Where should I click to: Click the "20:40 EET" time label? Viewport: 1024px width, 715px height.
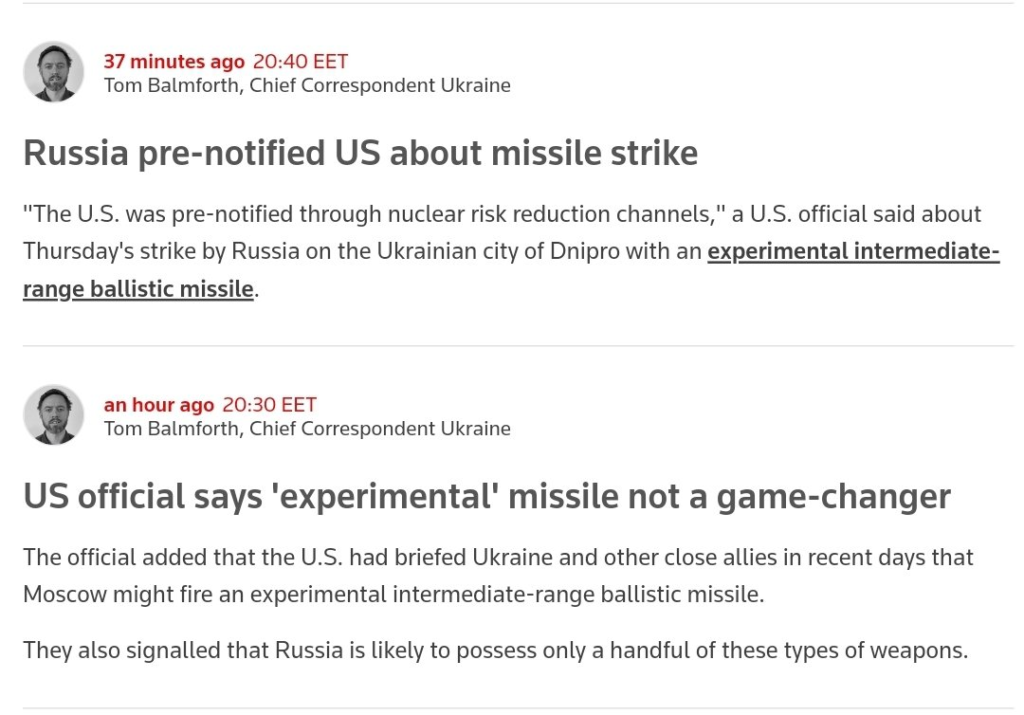300,62
